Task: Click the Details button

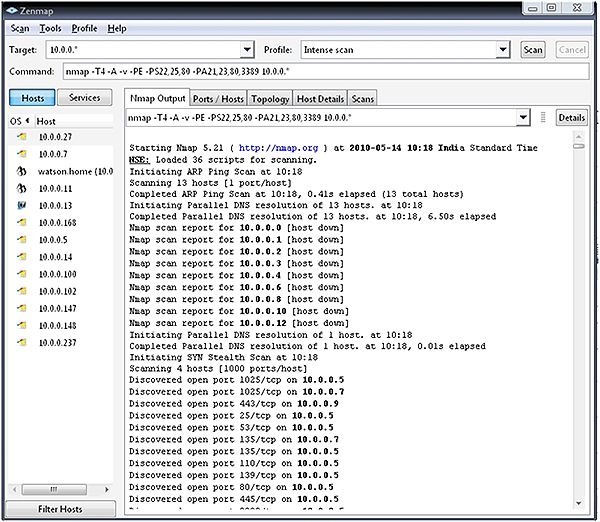Action: [571, 117]
